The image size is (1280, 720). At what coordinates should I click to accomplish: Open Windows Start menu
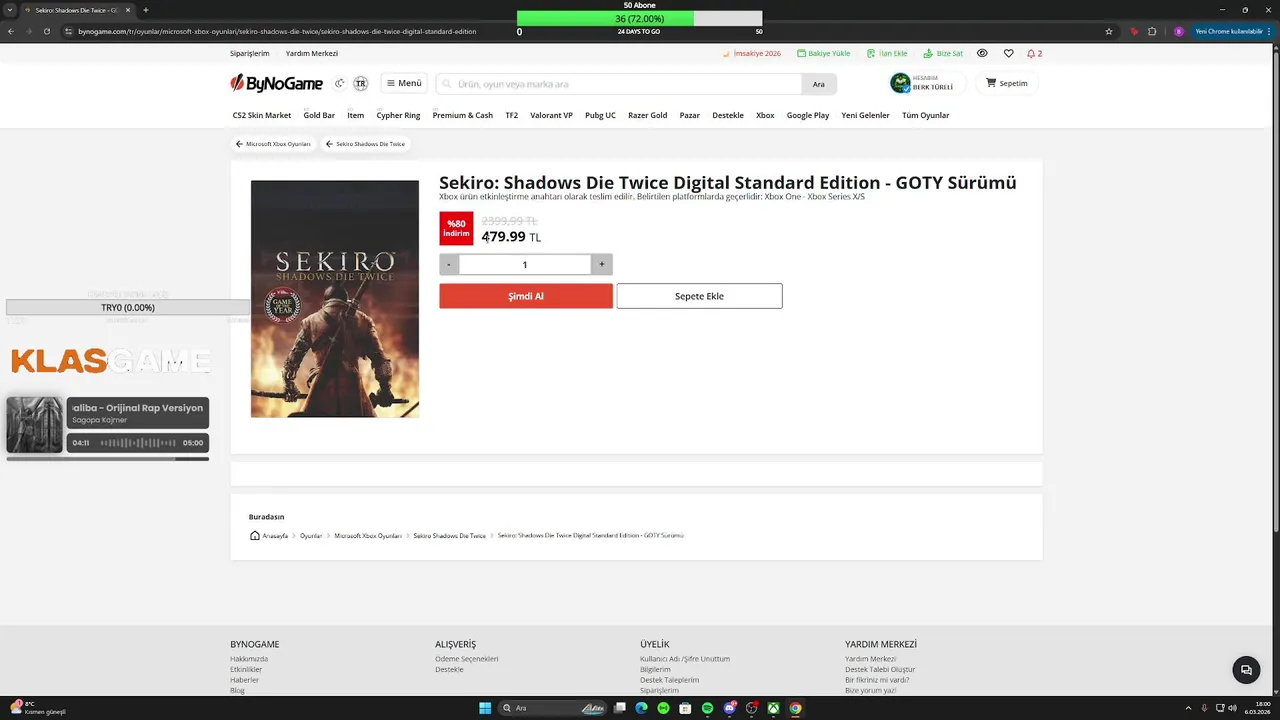pos(485,708)
